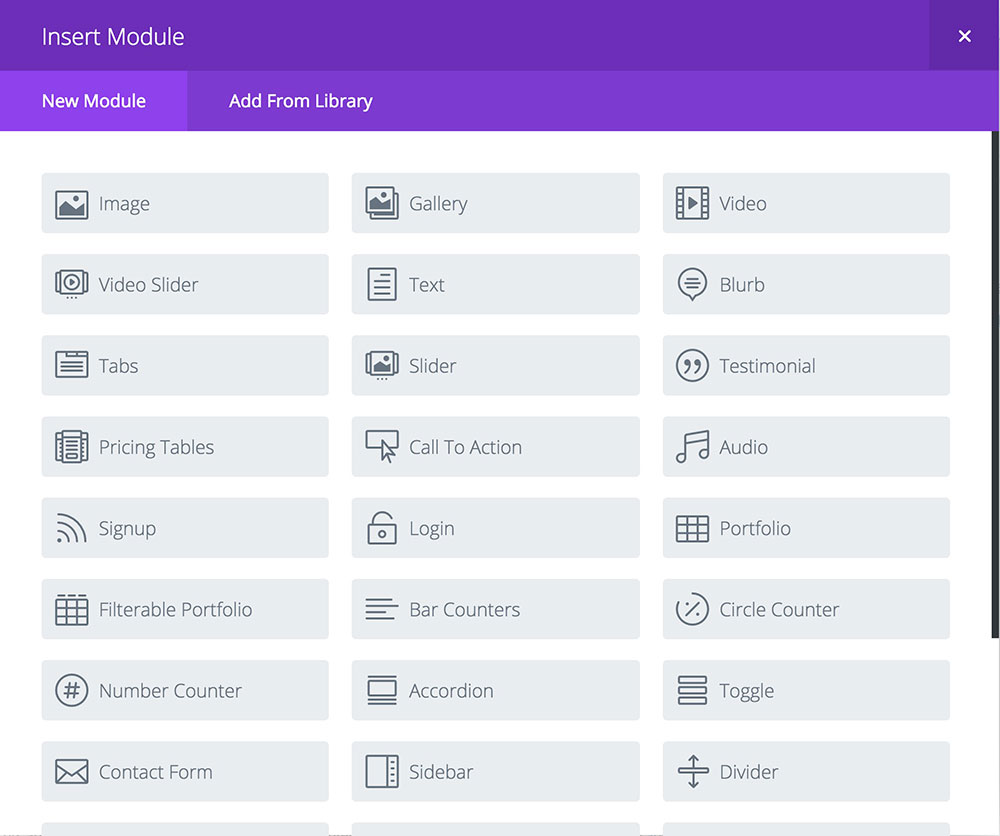The image size is (1000, 836).
Task: Click the Image module icon
Action: tap(71, 204)
